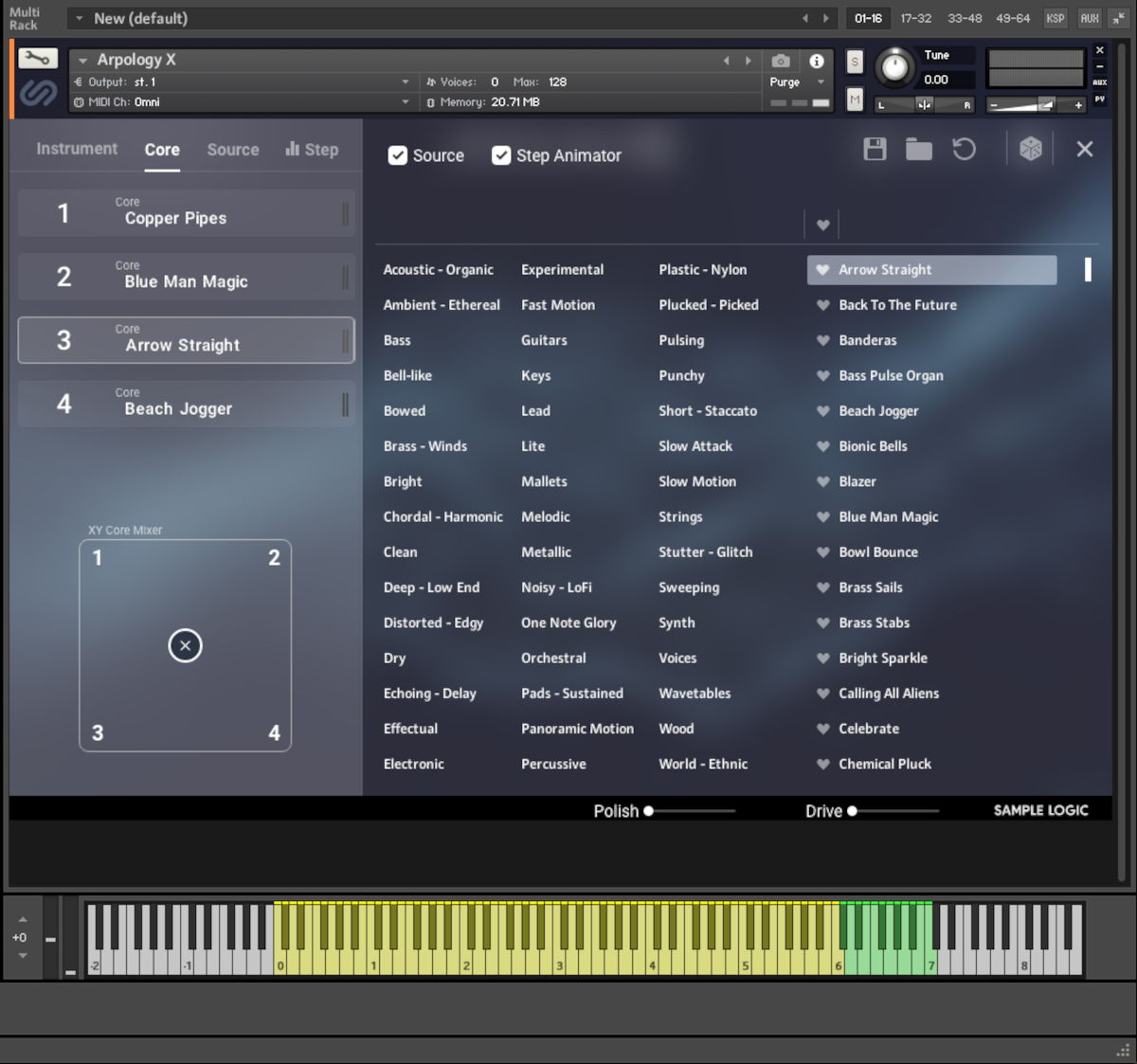This screenshot has height=1064, width=1137.
Task: Open the instrument info icon
Action: 817,61
